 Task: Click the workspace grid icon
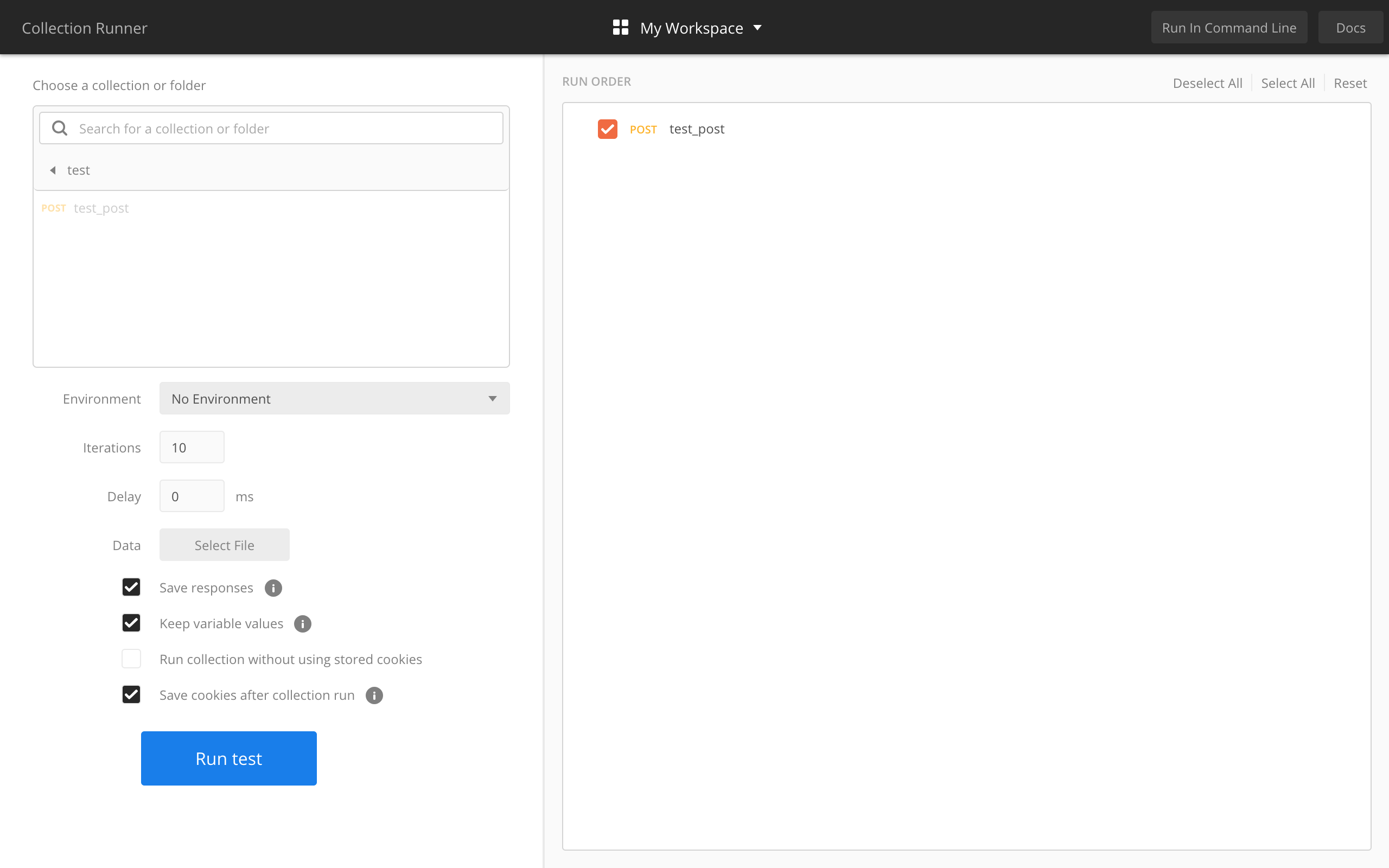coord(620,28)
